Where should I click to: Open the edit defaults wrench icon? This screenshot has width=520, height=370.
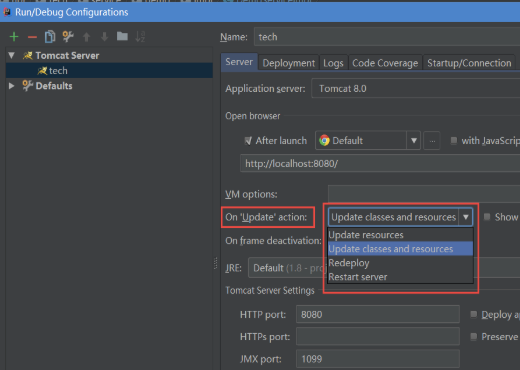coord(68,36)
